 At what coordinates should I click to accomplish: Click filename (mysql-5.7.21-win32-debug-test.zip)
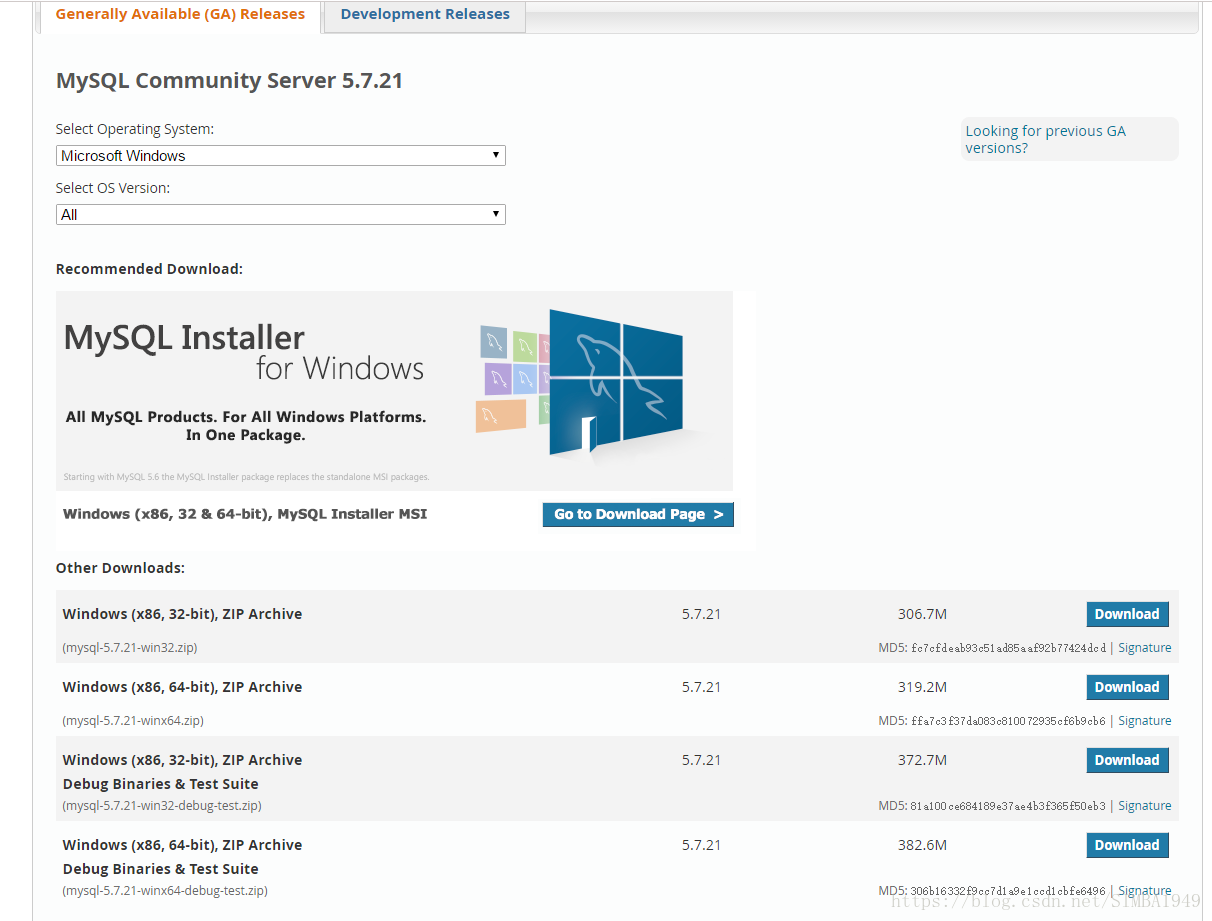[x=162, y=806]
